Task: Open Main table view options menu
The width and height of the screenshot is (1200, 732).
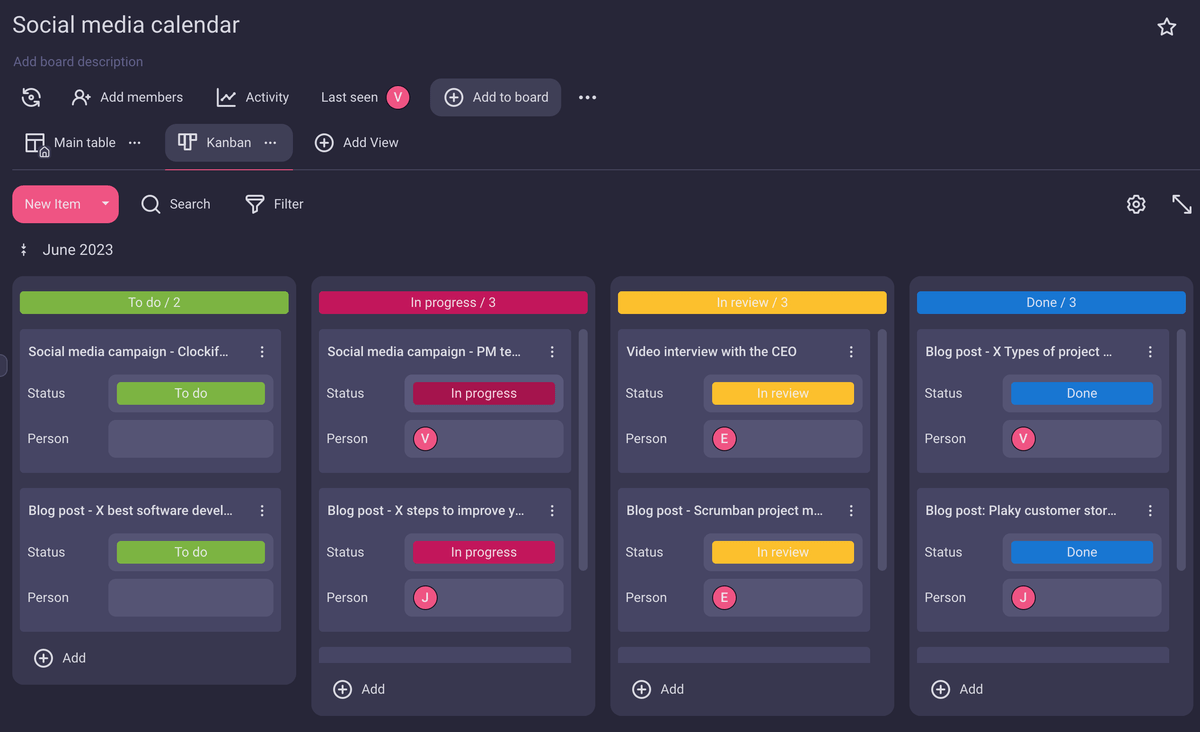Action: 135,143
